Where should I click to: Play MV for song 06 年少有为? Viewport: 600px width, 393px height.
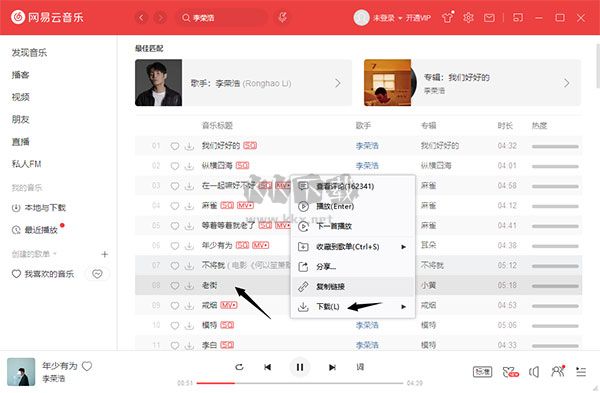[261, 245]
